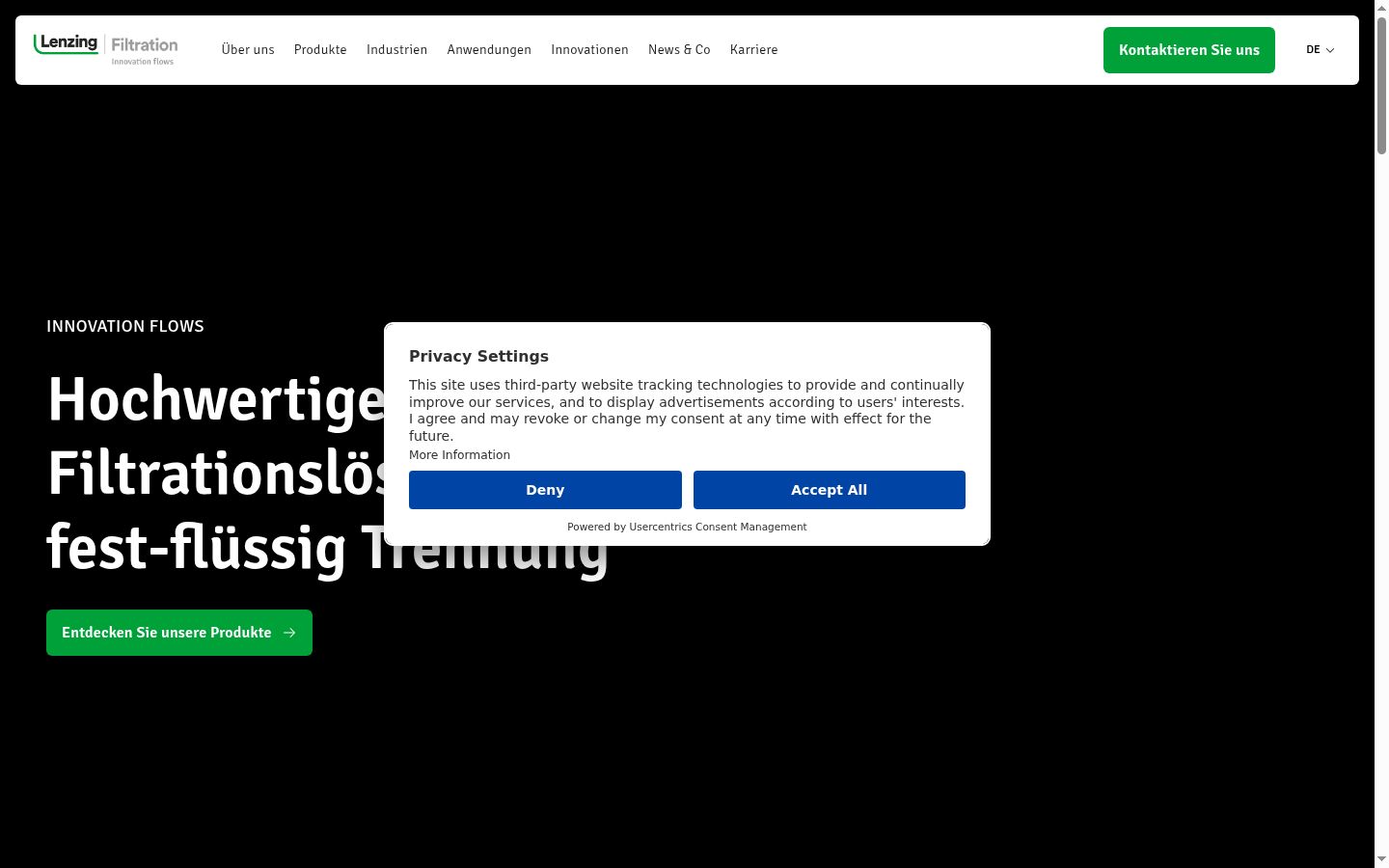
Task: Click the page's vertical scrollbar thumb
Action: click(1381, 85)
